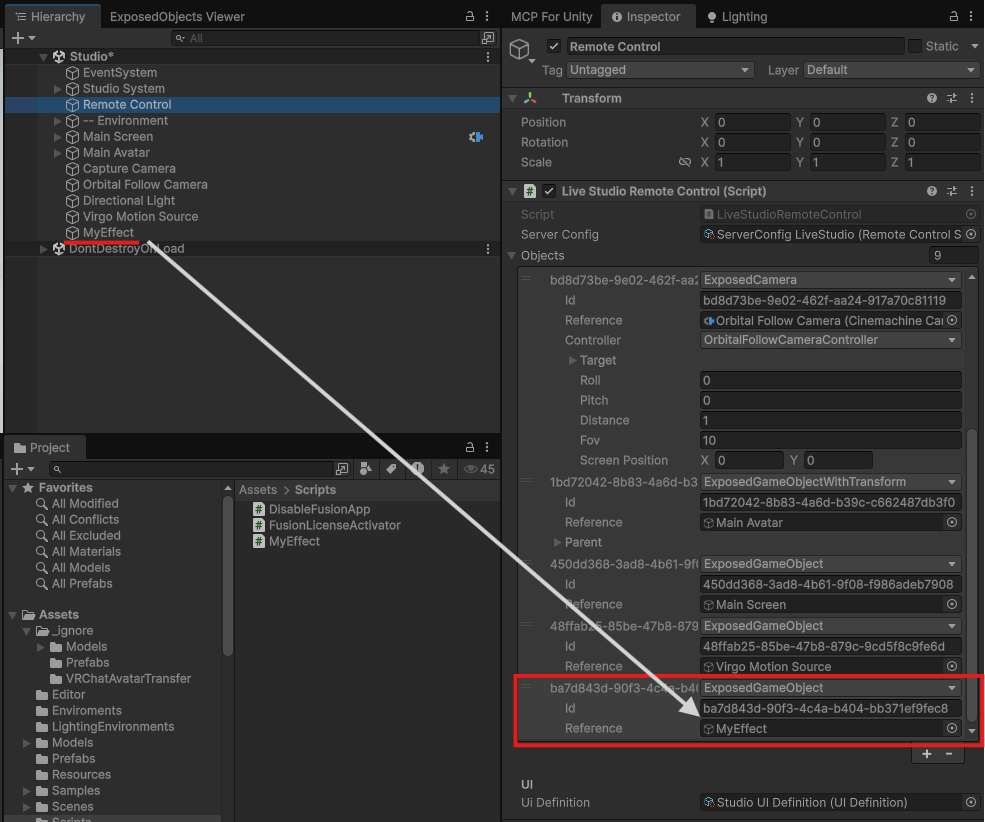Change the Remote Control GameObject icon
The image size is (985, 822).
[521, 50]
